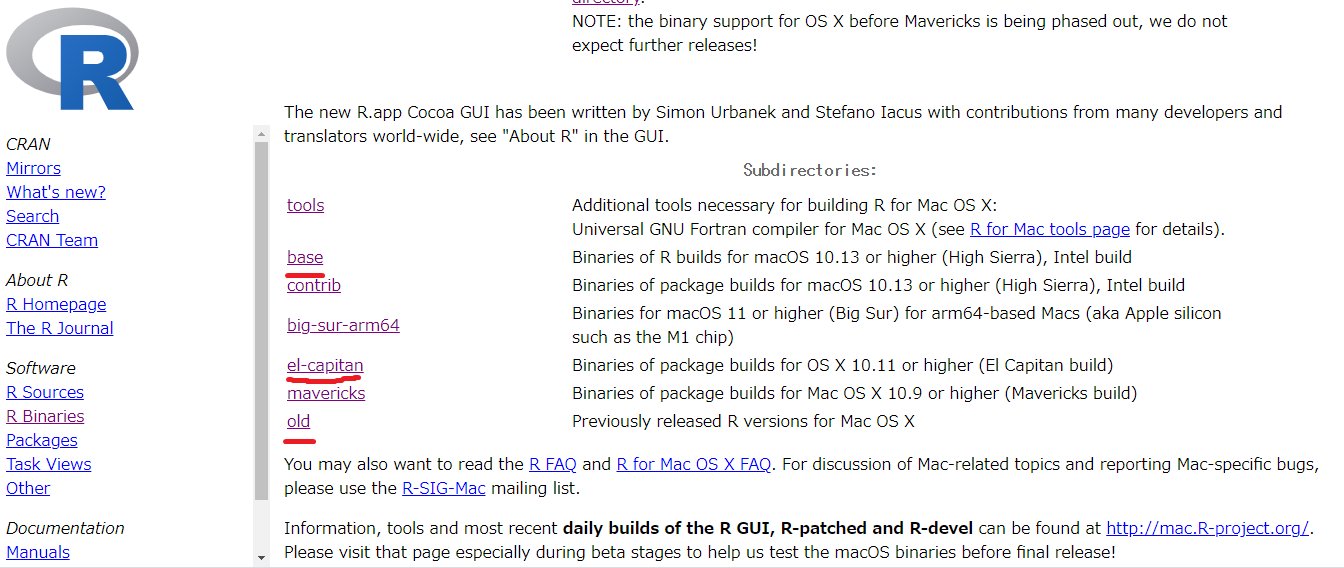
Task: Open the contrib subdirectory
Action: 314,285
